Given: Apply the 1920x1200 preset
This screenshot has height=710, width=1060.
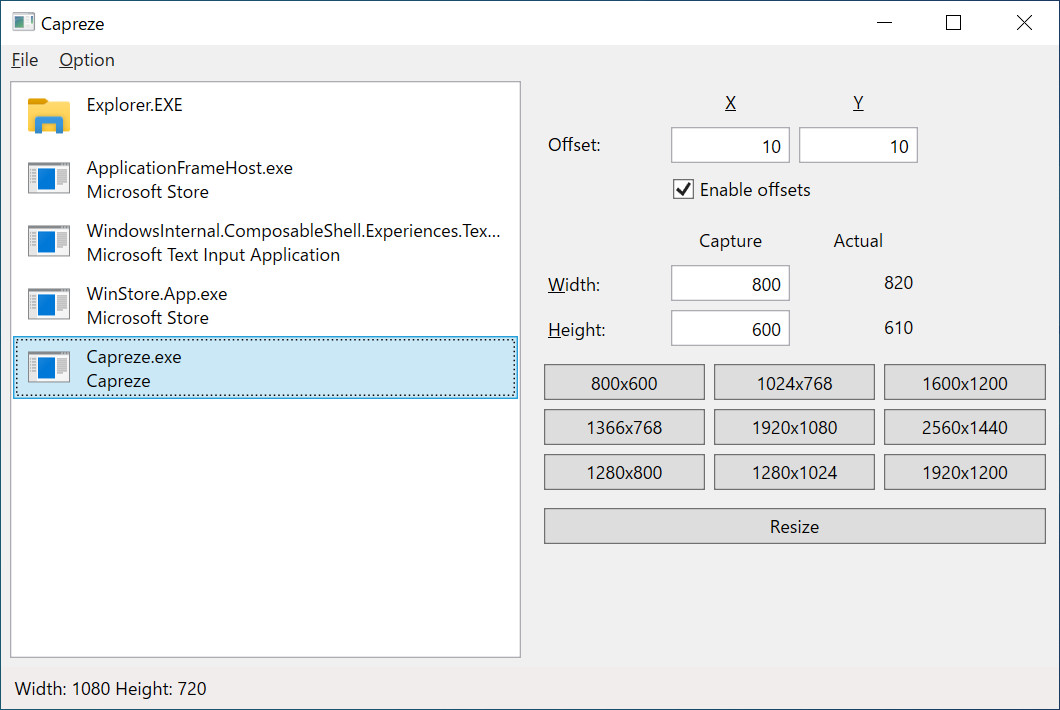Looking at the screenshot, I should (x=965, y=472).
